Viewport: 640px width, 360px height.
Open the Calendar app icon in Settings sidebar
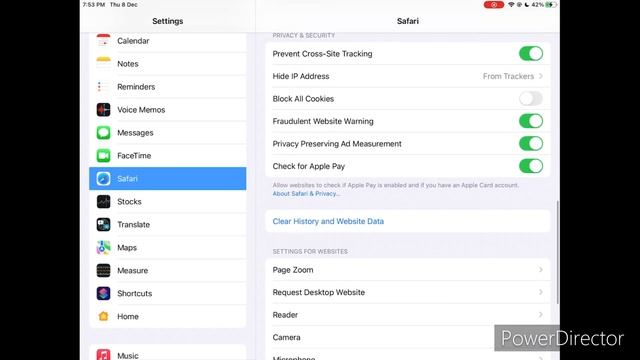103,40
